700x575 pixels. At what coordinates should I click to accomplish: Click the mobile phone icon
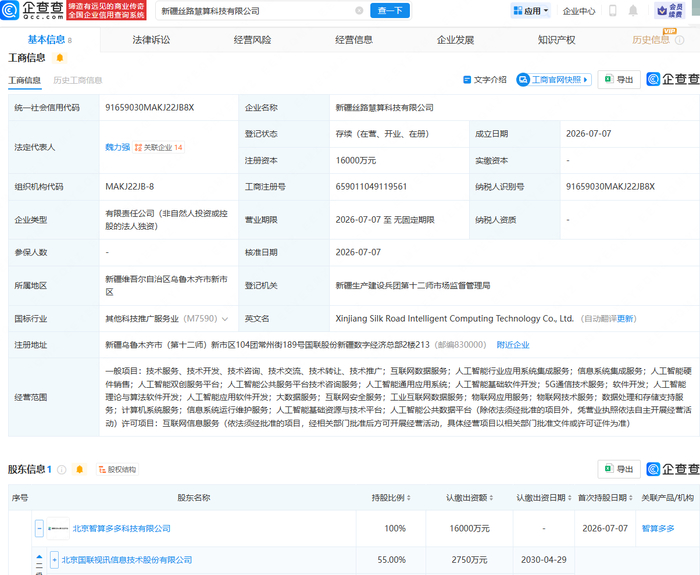coord(612,11)
